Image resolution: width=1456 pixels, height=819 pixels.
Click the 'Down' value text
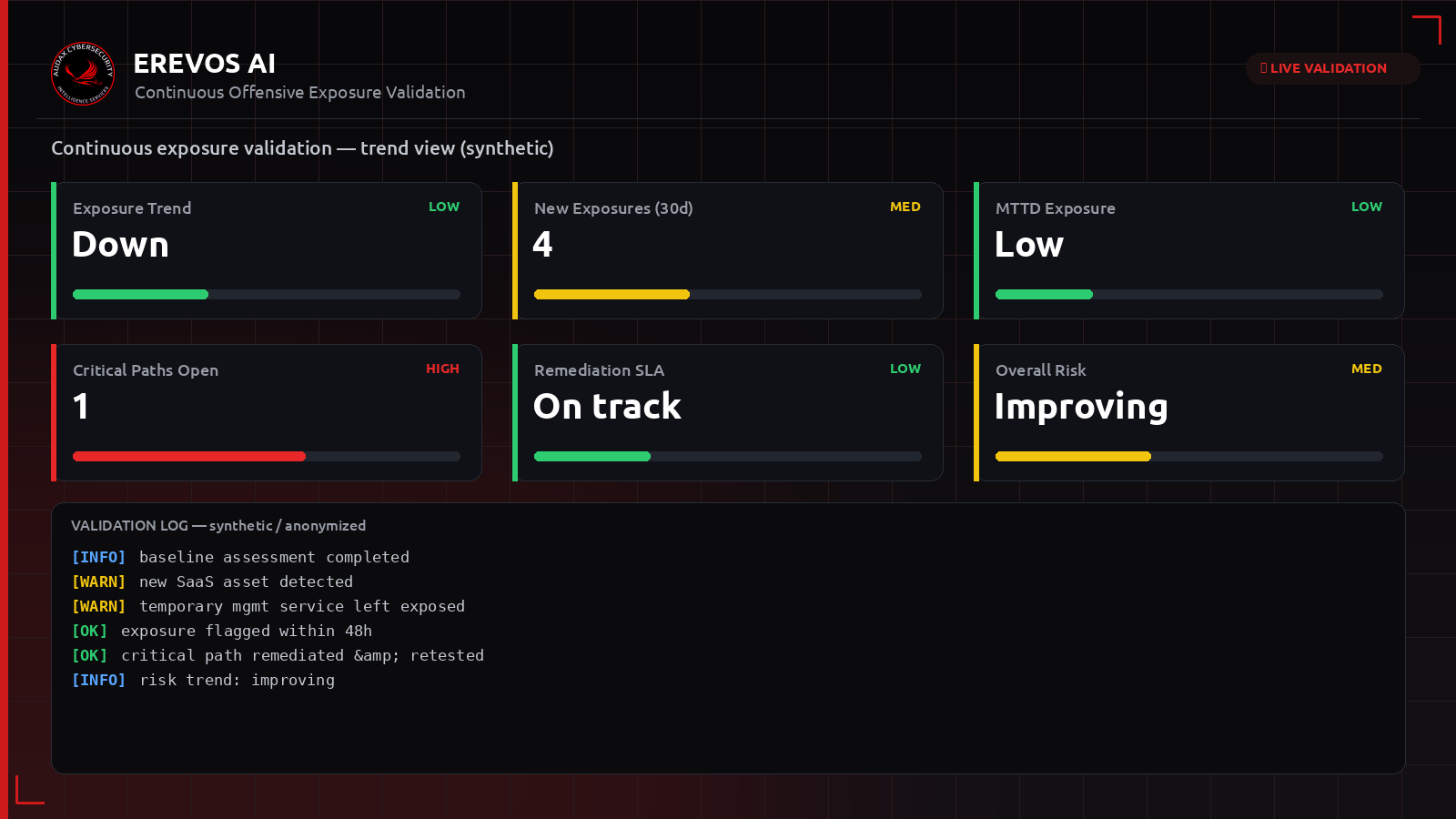[x=121, y=245]
